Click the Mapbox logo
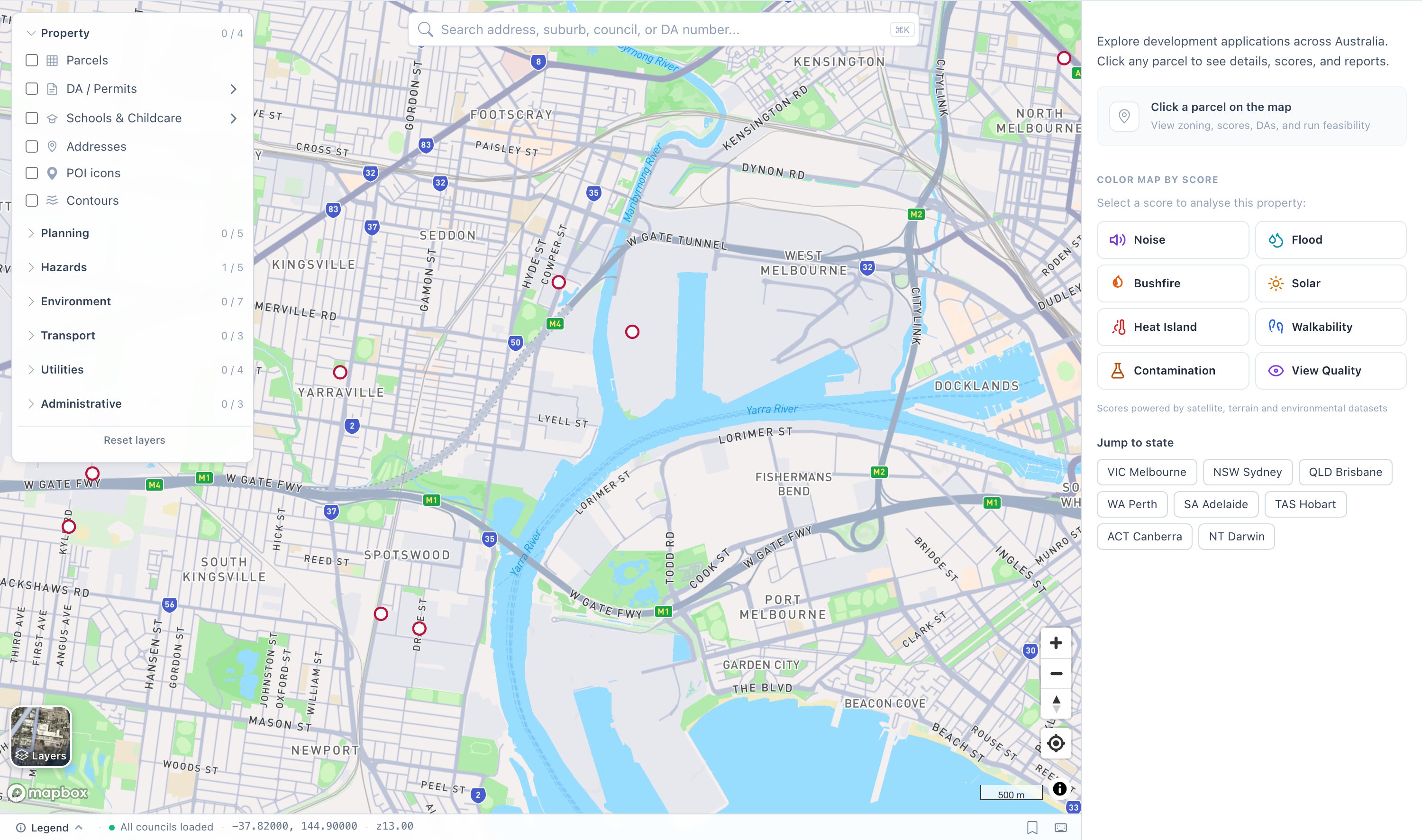 [47, 793]
